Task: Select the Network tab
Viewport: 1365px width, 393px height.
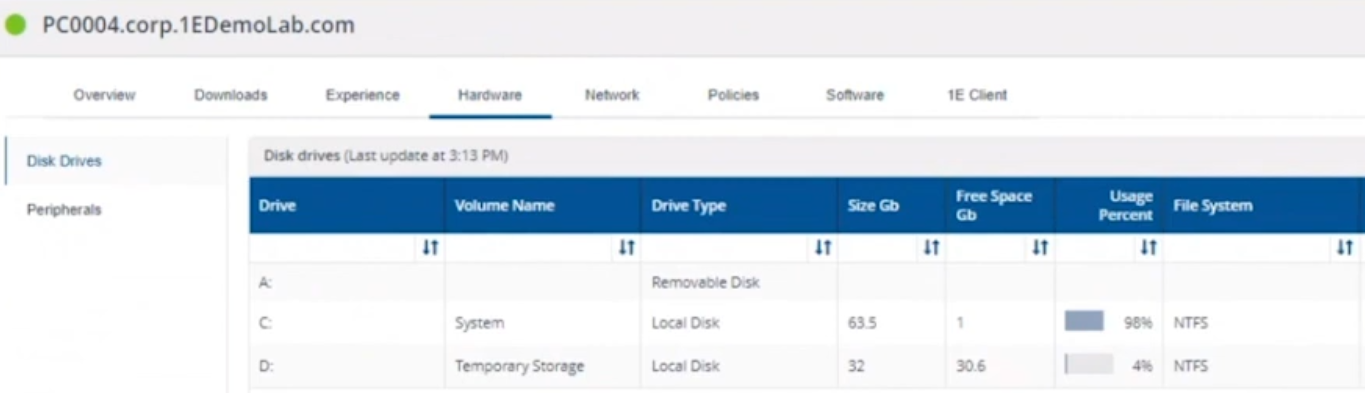Action: pyautogui.click(x=612, y=96)
